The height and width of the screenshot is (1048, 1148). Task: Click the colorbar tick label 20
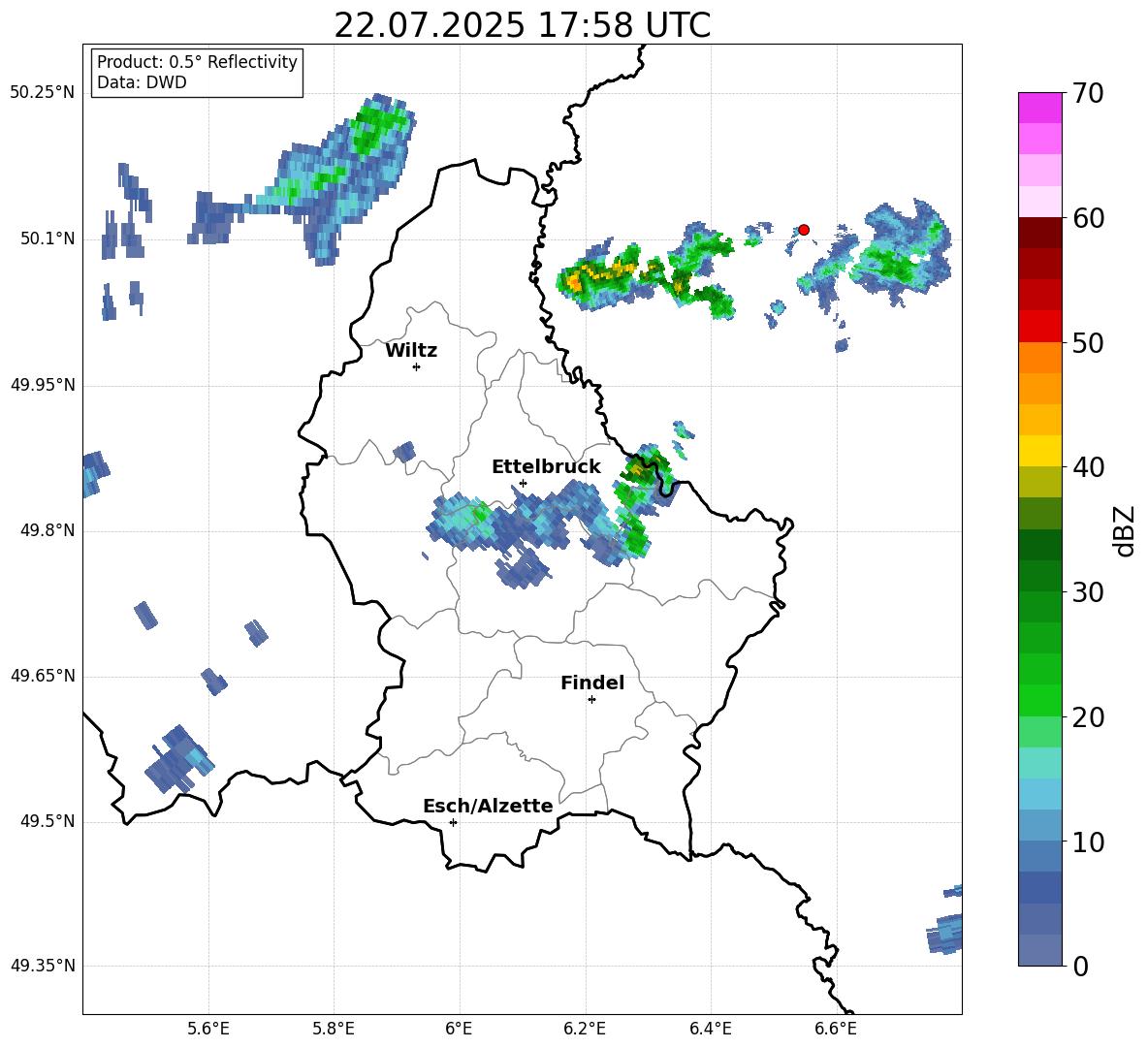(x=1088, y=717)
